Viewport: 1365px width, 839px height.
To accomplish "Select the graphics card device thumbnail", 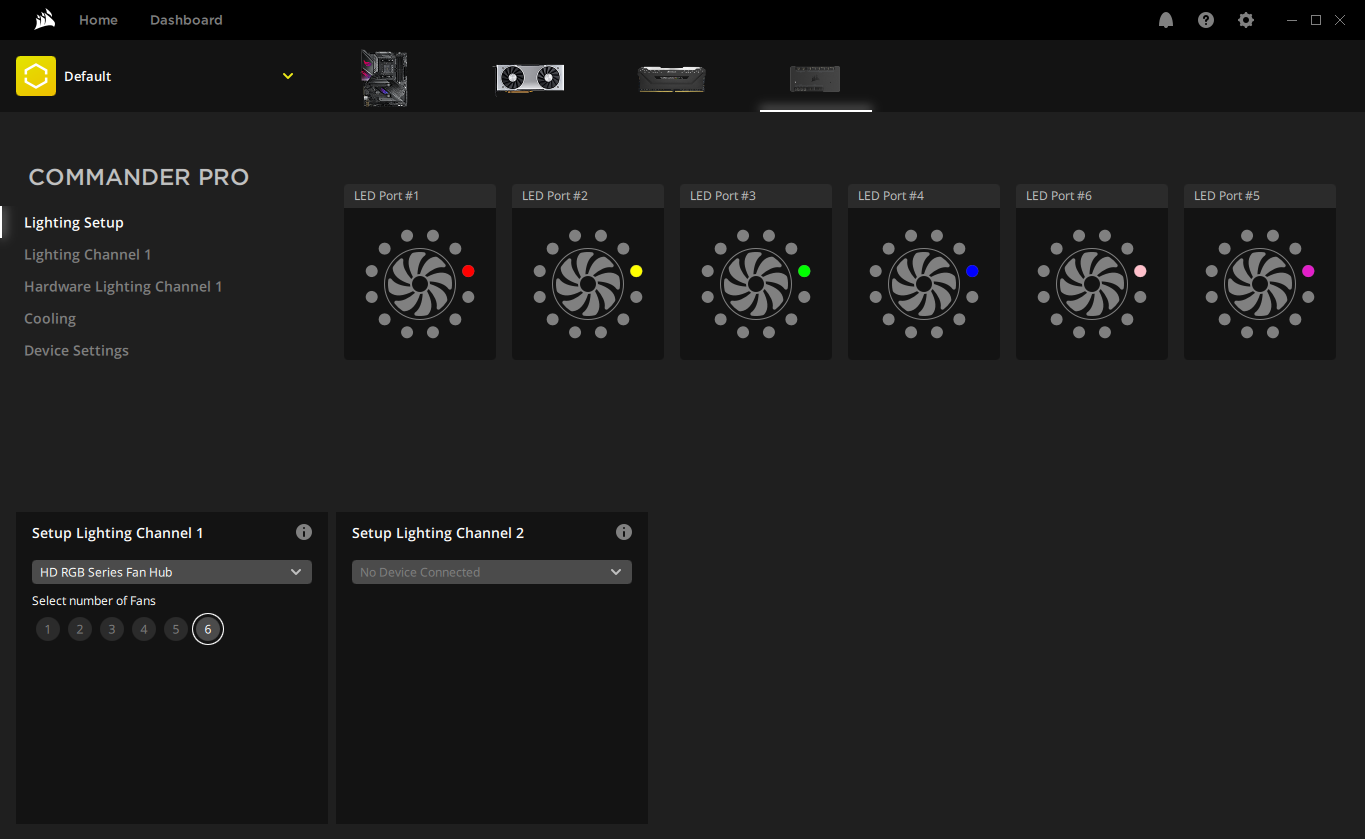I will pyautogui.click(x=530, y=78).
